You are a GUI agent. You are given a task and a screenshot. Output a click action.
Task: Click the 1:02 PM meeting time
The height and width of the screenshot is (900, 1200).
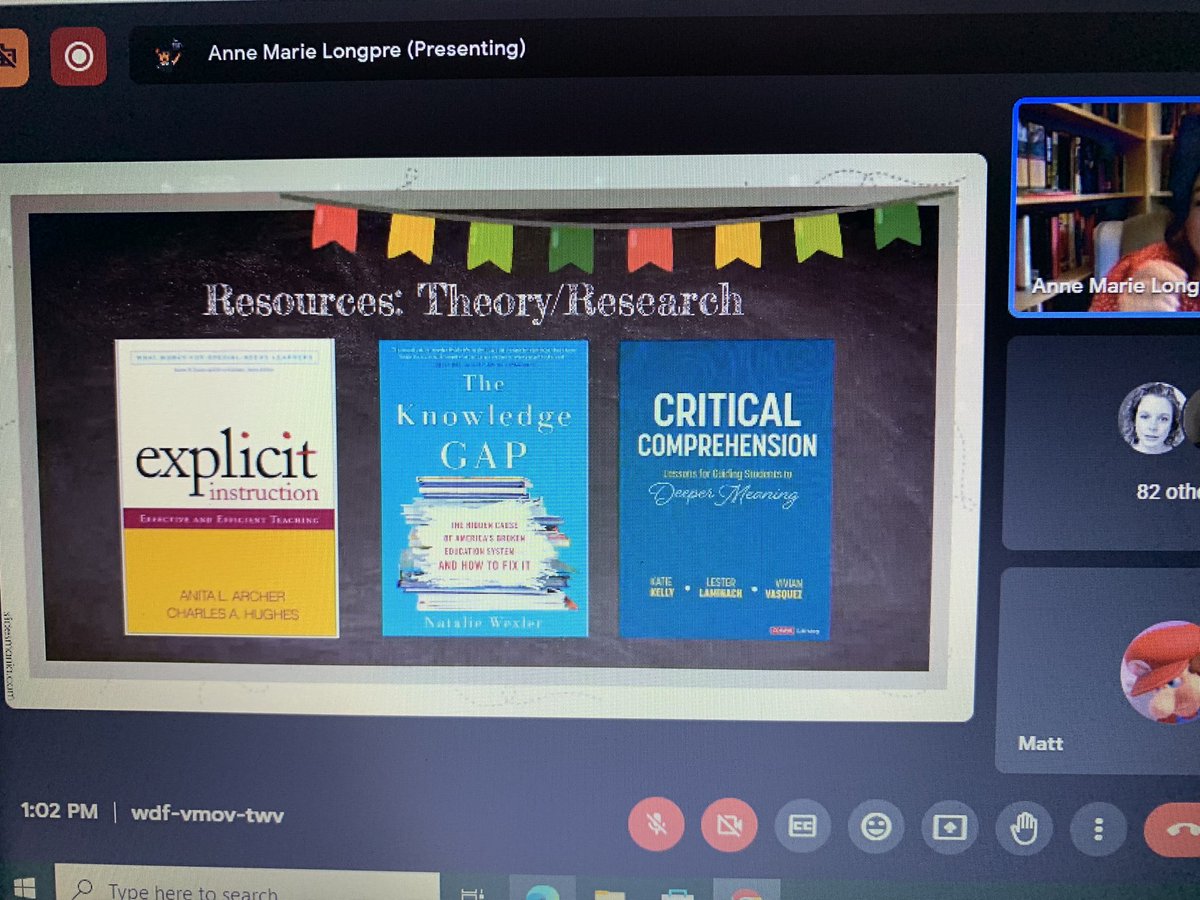pyautogui.click(x=59, y=812)
